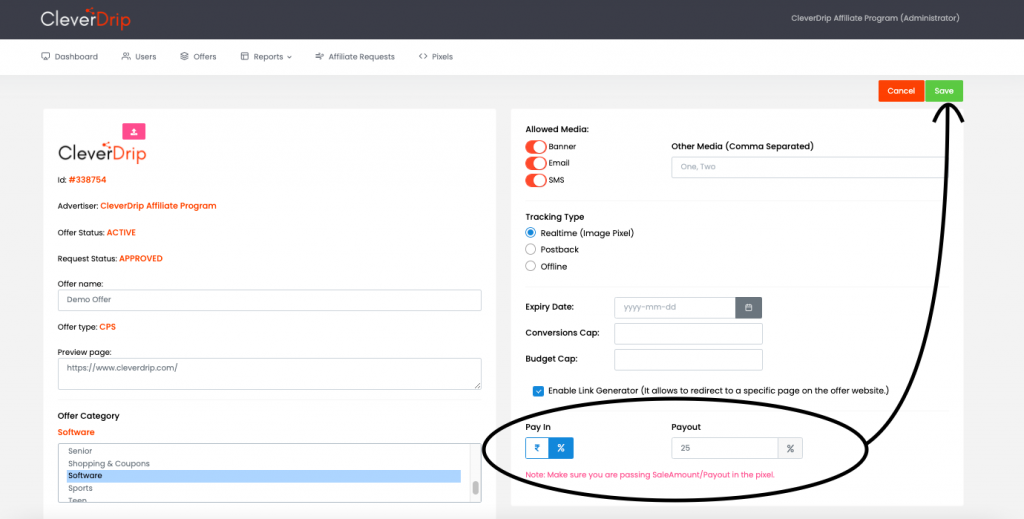Click the Cancel button
1024x519 pixels.
click(901, 91)
